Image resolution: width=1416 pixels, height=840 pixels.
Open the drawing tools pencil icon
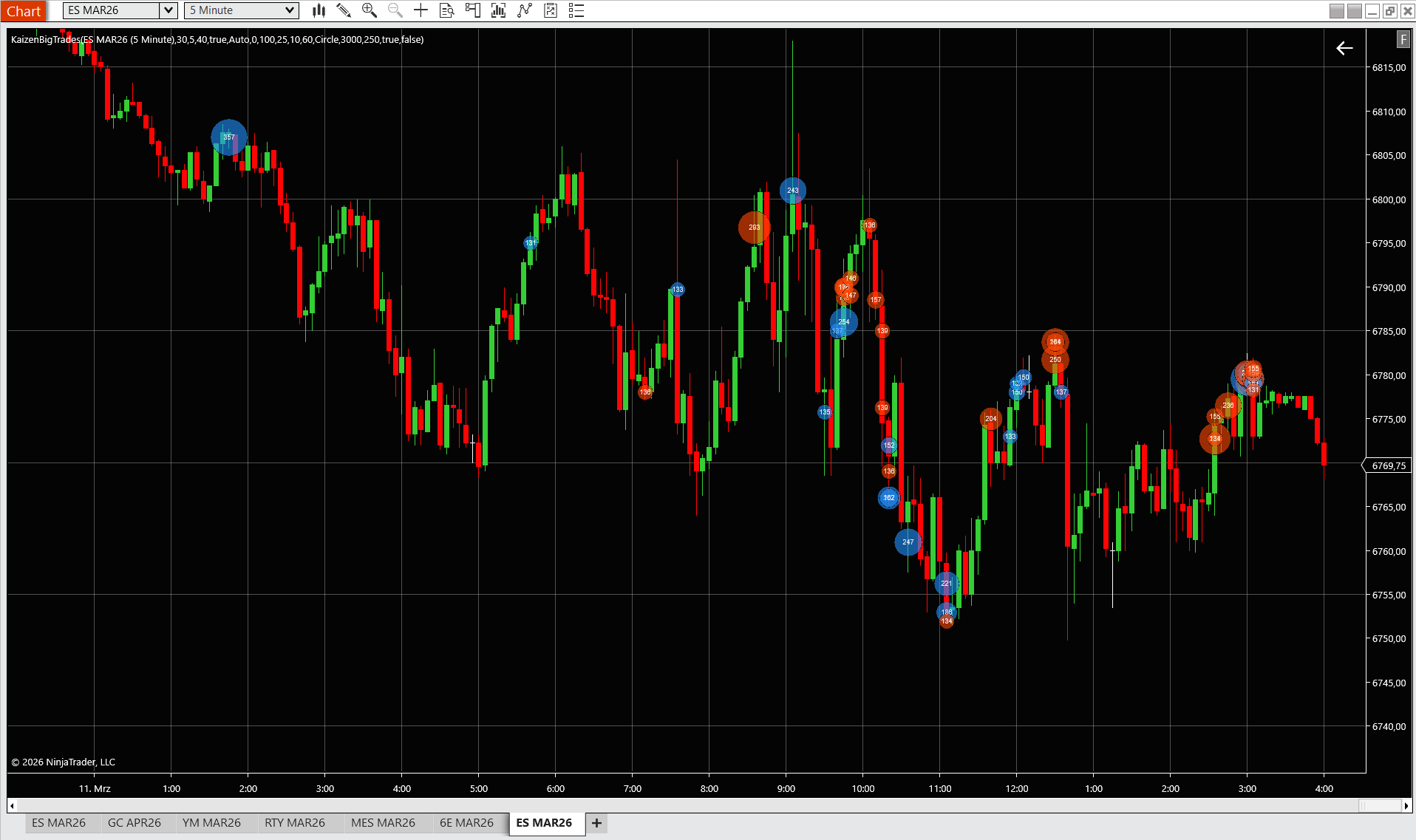344,10
